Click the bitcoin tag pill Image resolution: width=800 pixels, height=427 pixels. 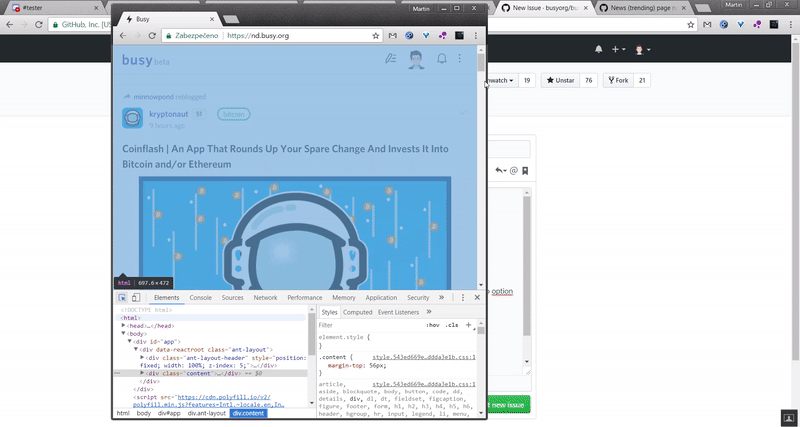click(234, 114)
